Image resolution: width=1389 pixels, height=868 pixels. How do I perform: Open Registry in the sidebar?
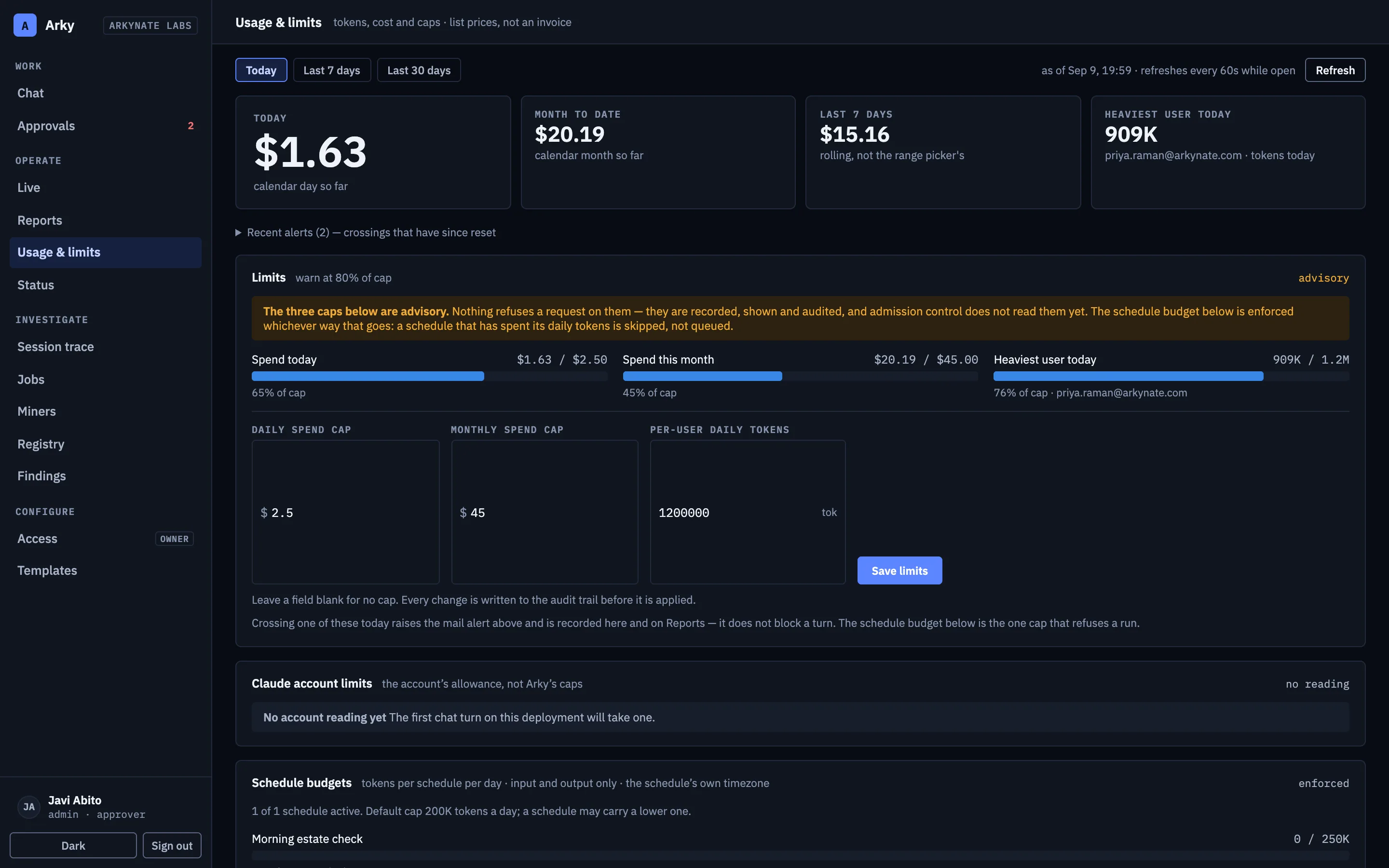coord(106,444)
